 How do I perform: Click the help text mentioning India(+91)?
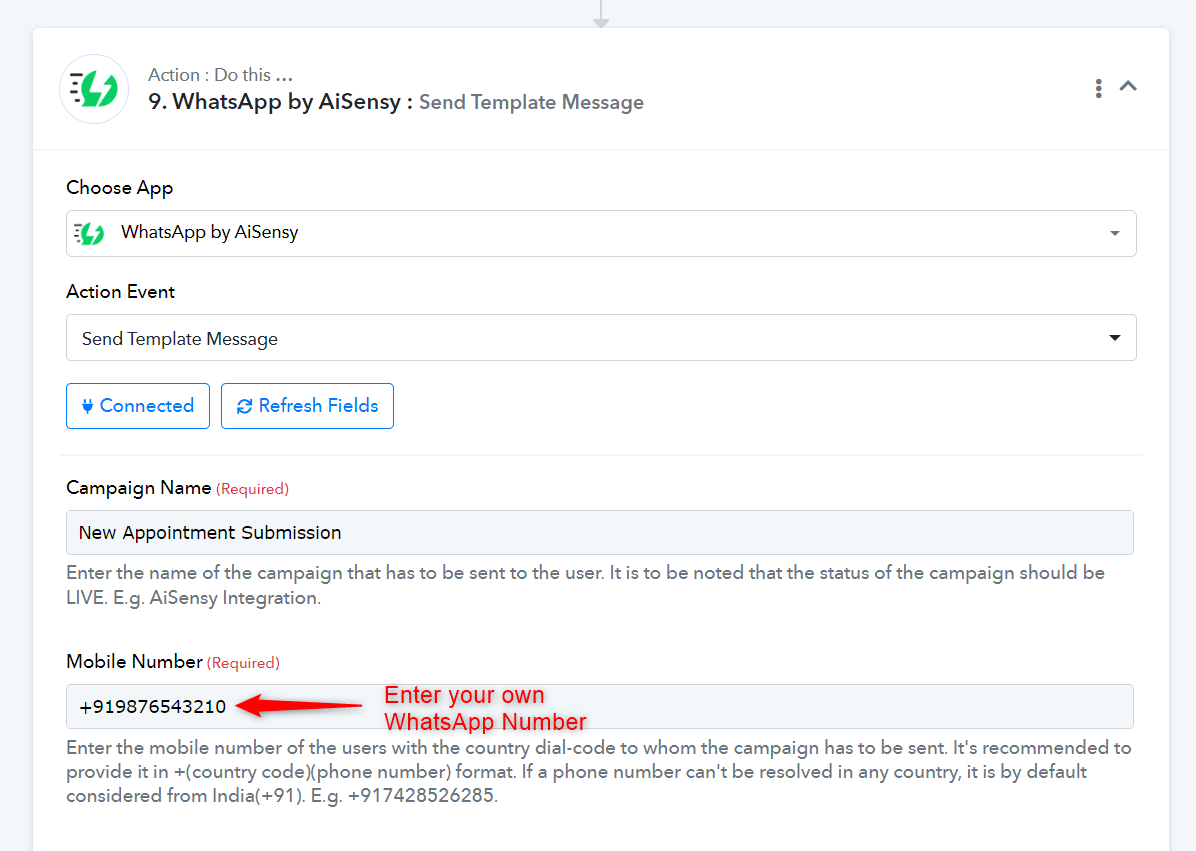click(x=599, y=771)
